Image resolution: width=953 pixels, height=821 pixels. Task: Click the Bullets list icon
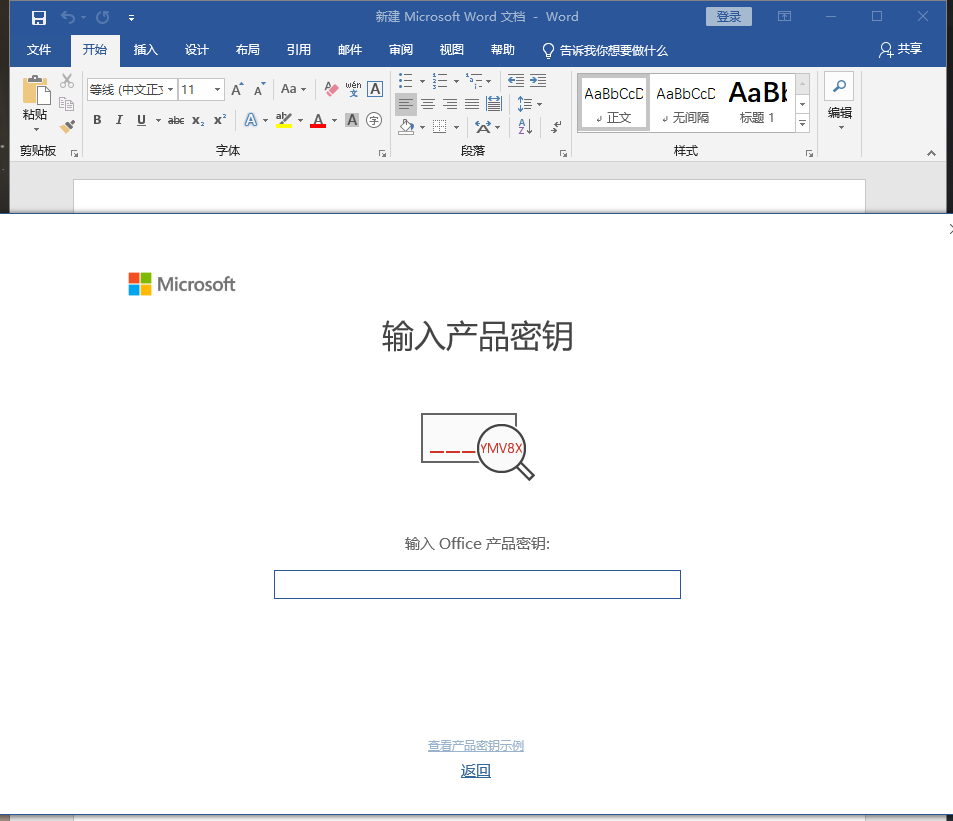tap(405, 81)
